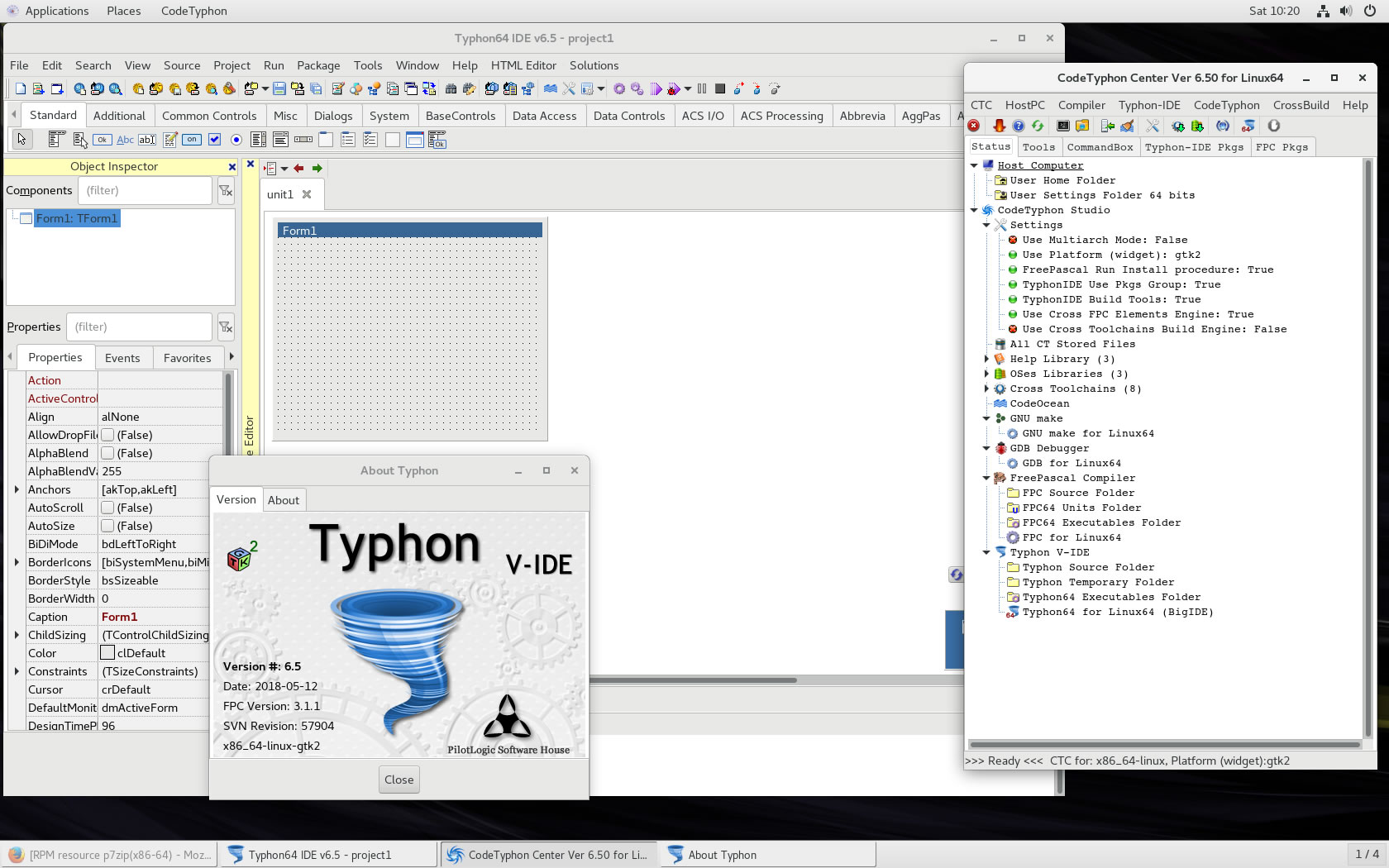
Task: Select the TListBox palette component
Action: point(259,140)
